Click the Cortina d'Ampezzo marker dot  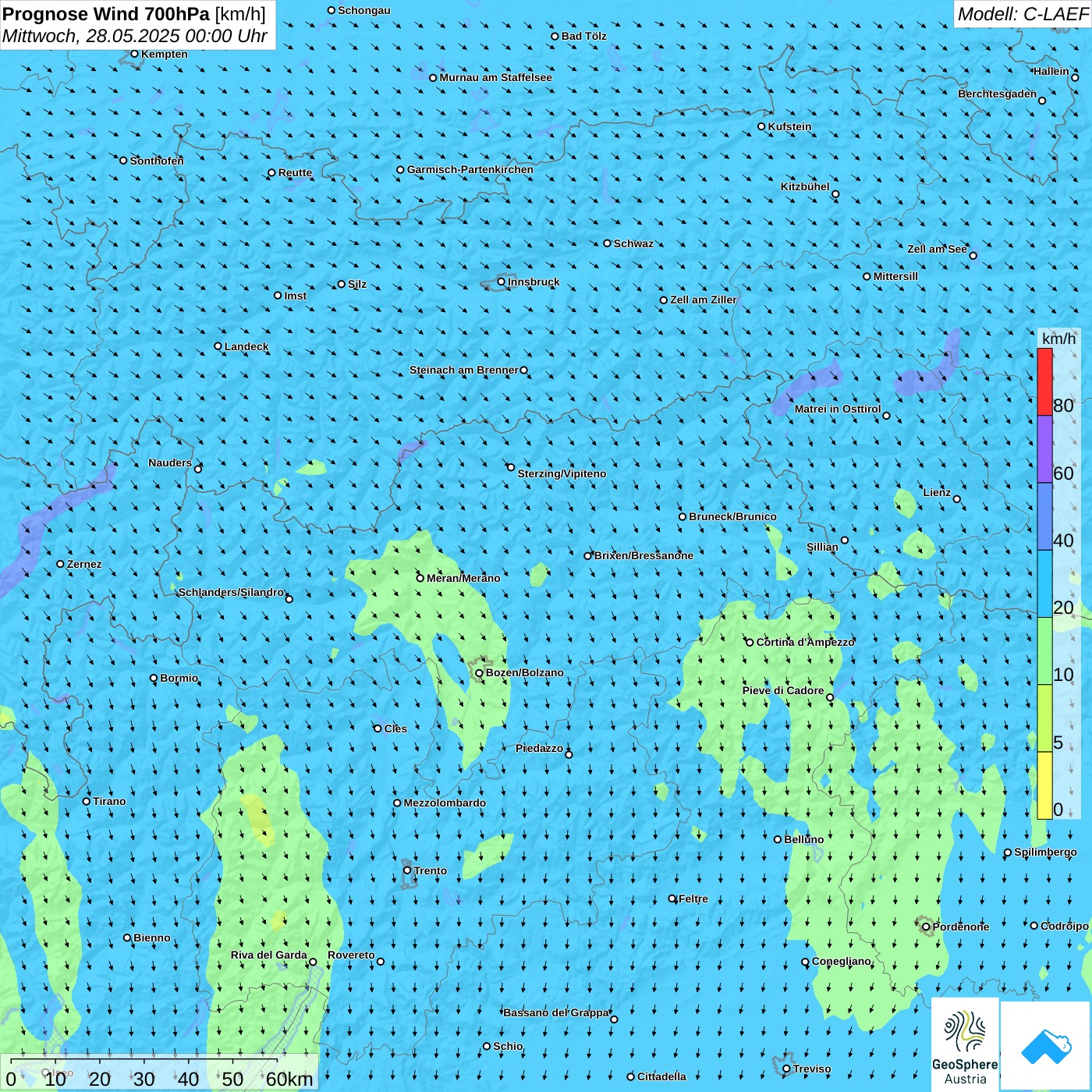click(x=750, y=643)
